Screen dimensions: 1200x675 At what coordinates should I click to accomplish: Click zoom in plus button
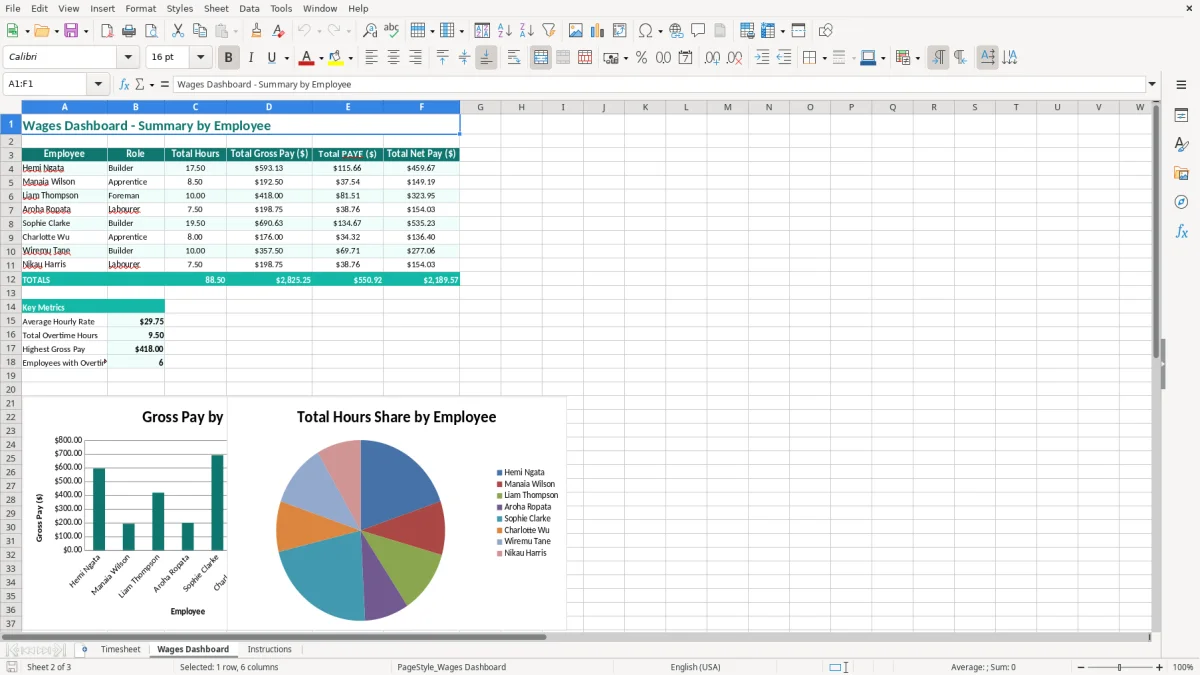pos(1160,667)
